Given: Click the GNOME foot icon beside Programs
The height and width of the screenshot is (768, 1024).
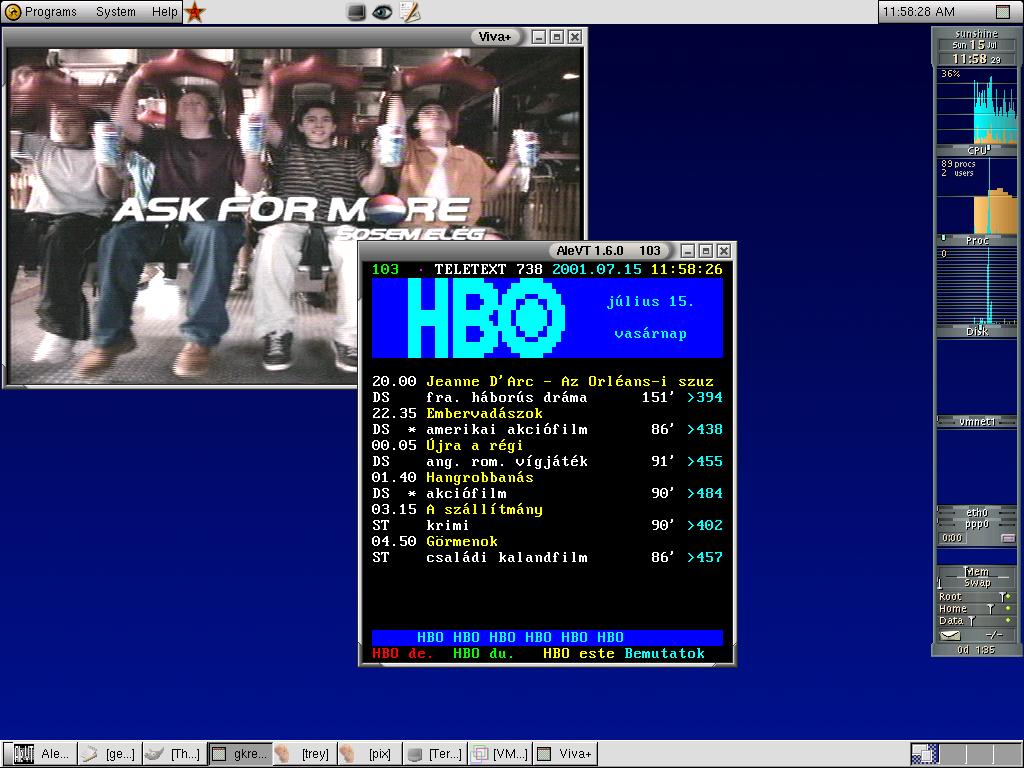Looking at the screenshot, I should tap(13, 12).
